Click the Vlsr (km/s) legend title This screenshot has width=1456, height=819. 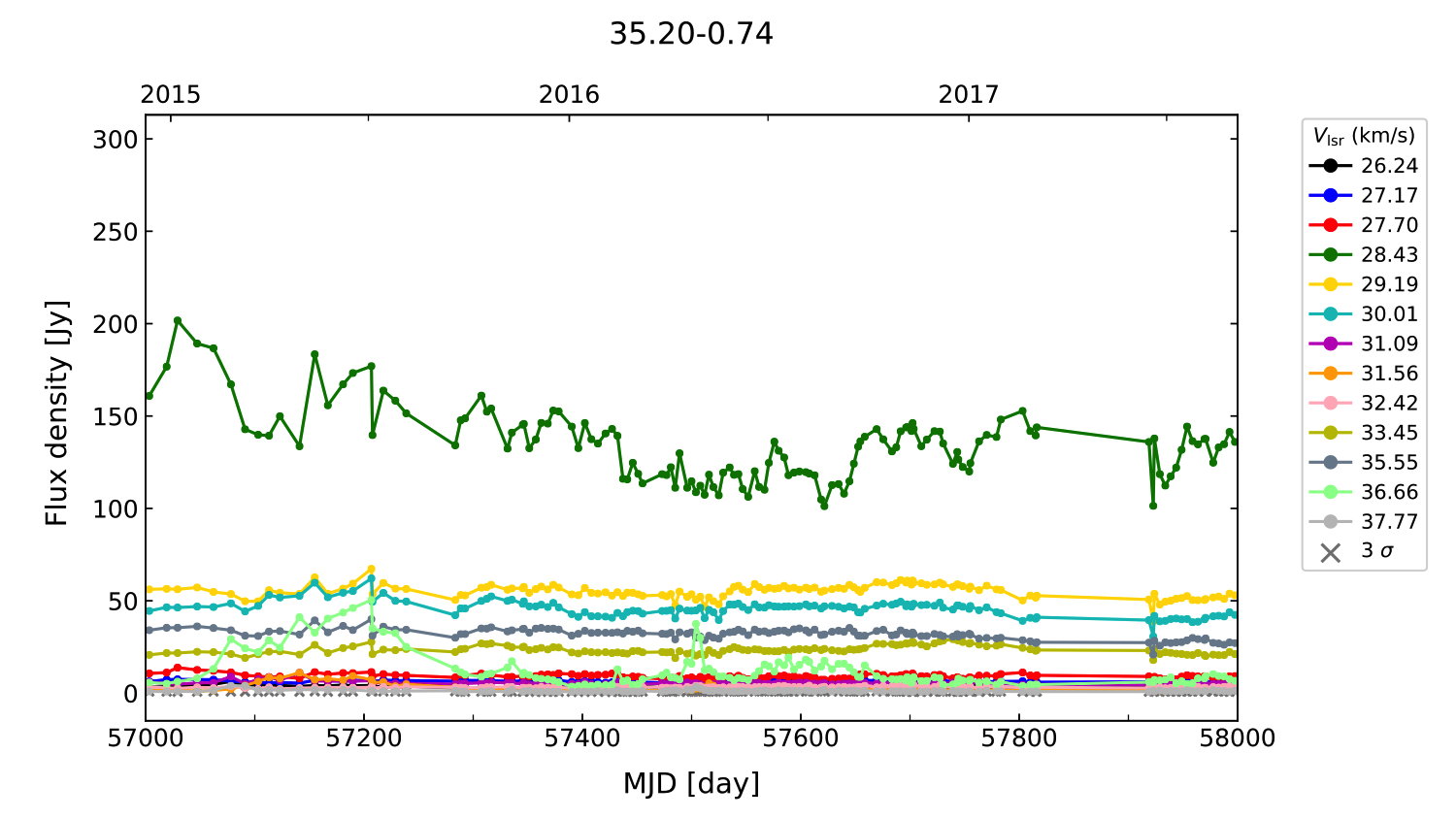(1364, 136)
